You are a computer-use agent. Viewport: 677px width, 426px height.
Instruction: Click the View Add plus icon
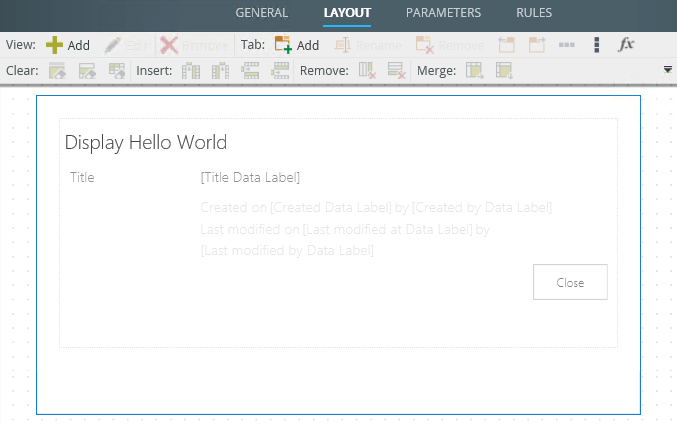click(x=54, y=45)
